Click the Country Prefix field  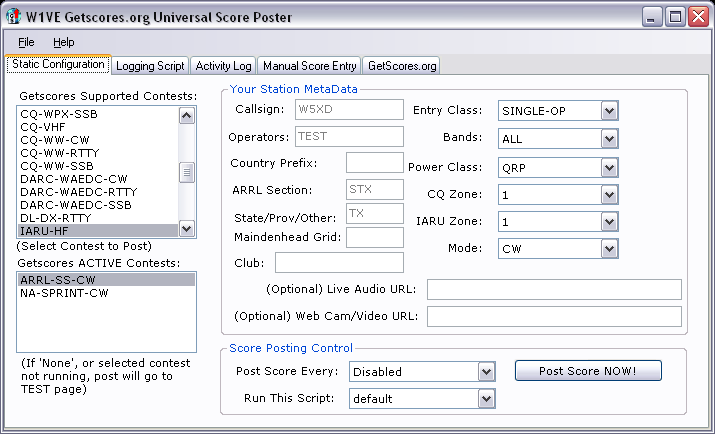pyautogui.click(x=375, y=163)
